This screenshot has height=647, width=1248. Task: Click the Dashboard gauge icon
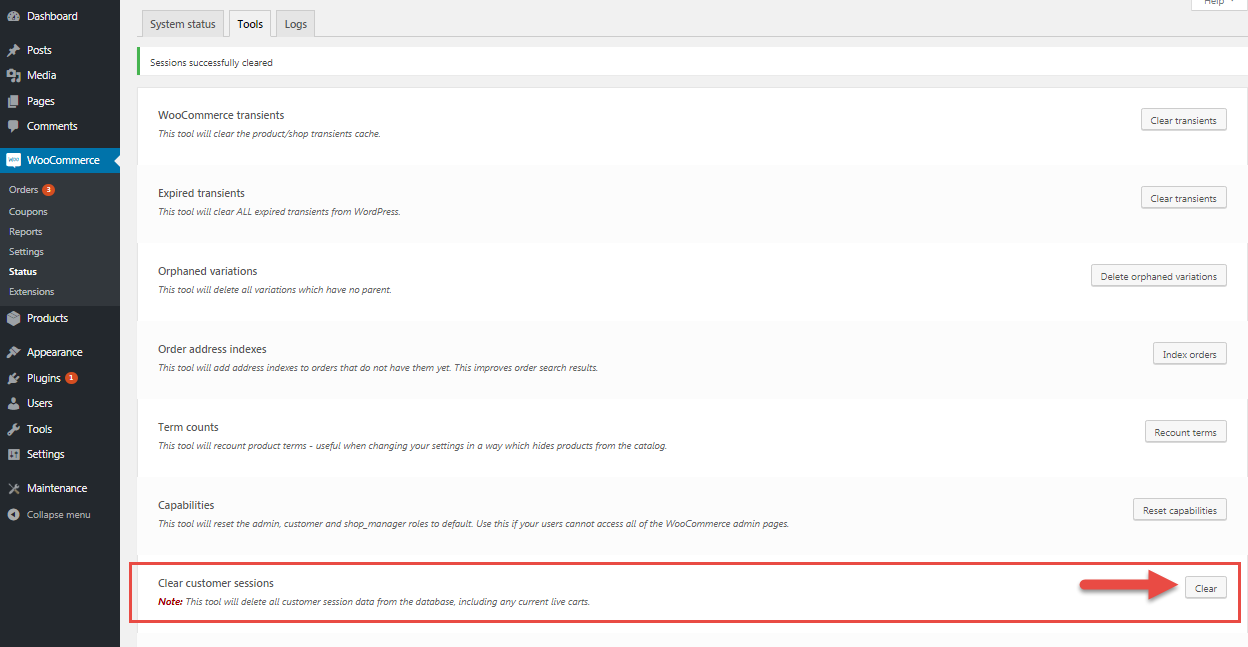click(x=13, y=16)
